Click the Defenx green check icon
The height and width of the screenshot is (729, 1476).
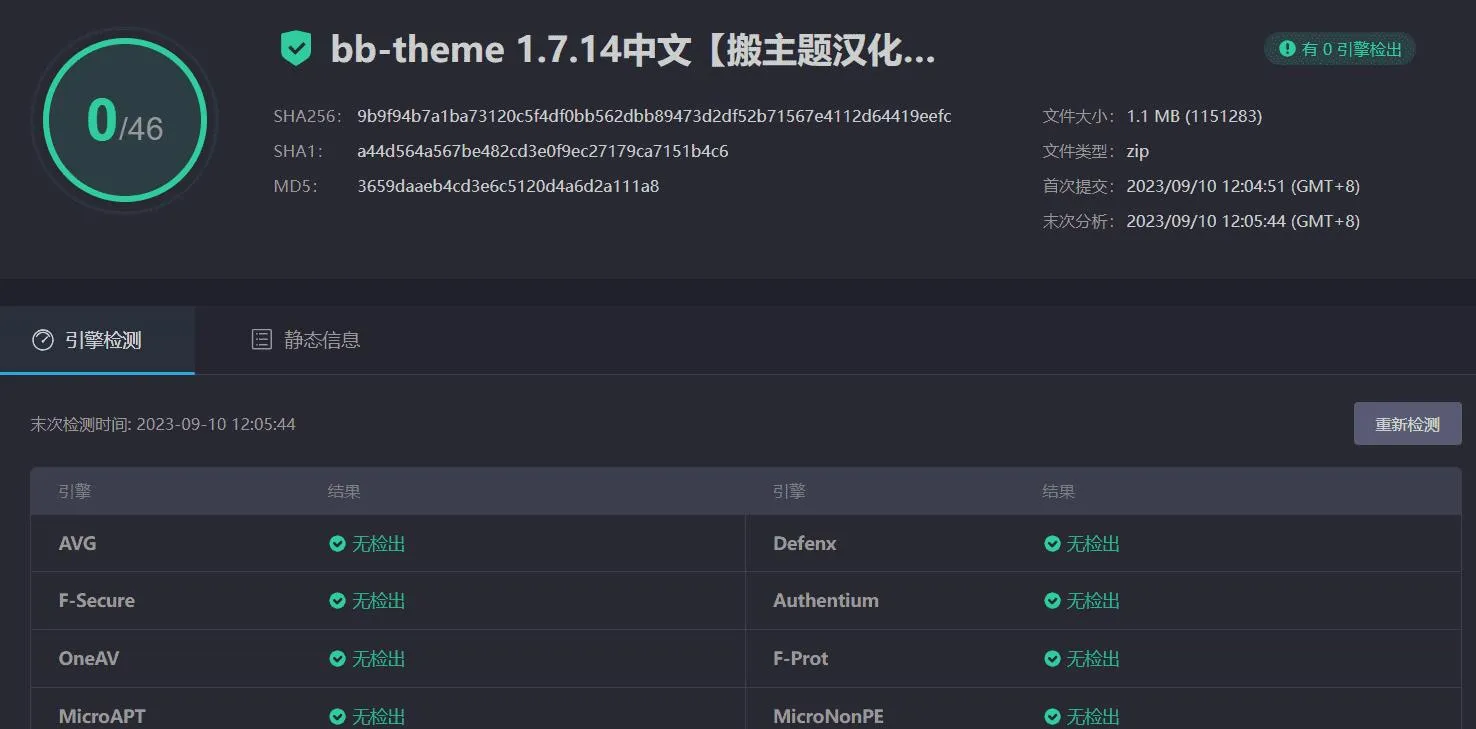pos(1052,544)
